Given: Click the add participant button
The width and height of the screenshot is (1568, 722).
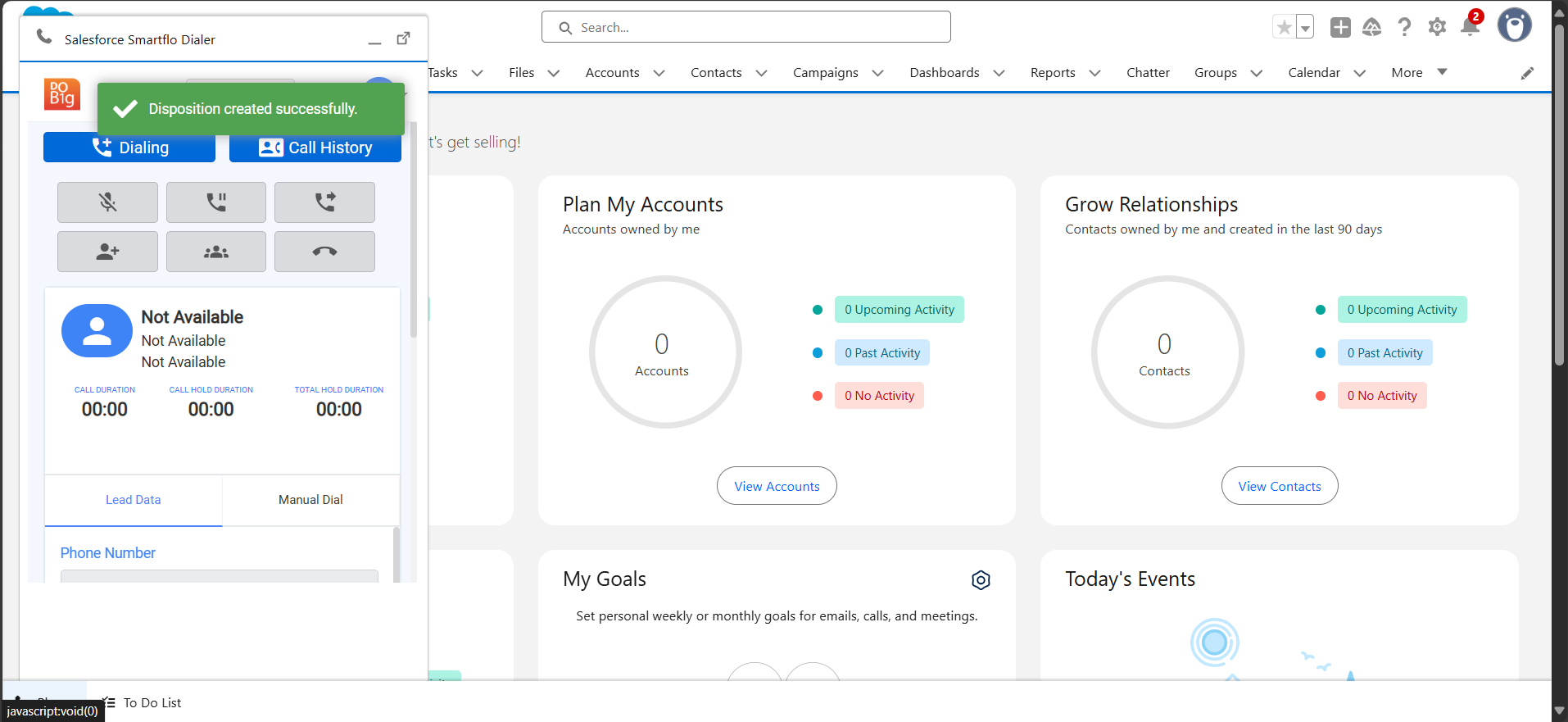Looking at the screenshot, I should pyautogui.click(x=107, y=252).
